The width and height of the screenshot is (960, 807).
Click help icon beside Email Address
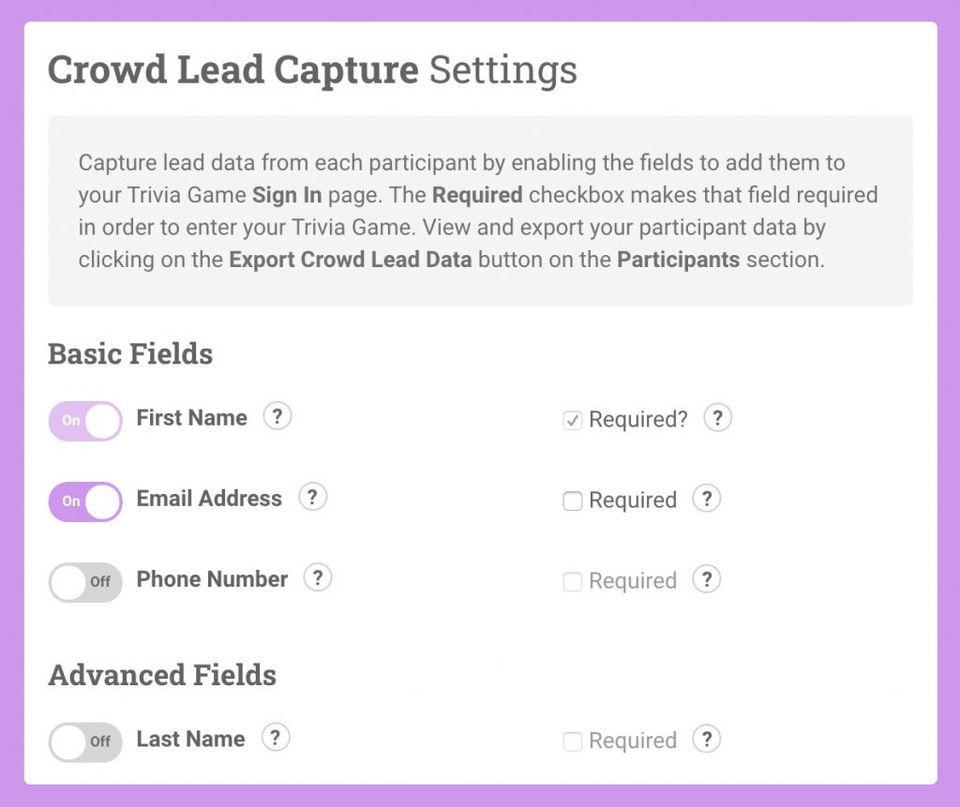coord(313,497)
